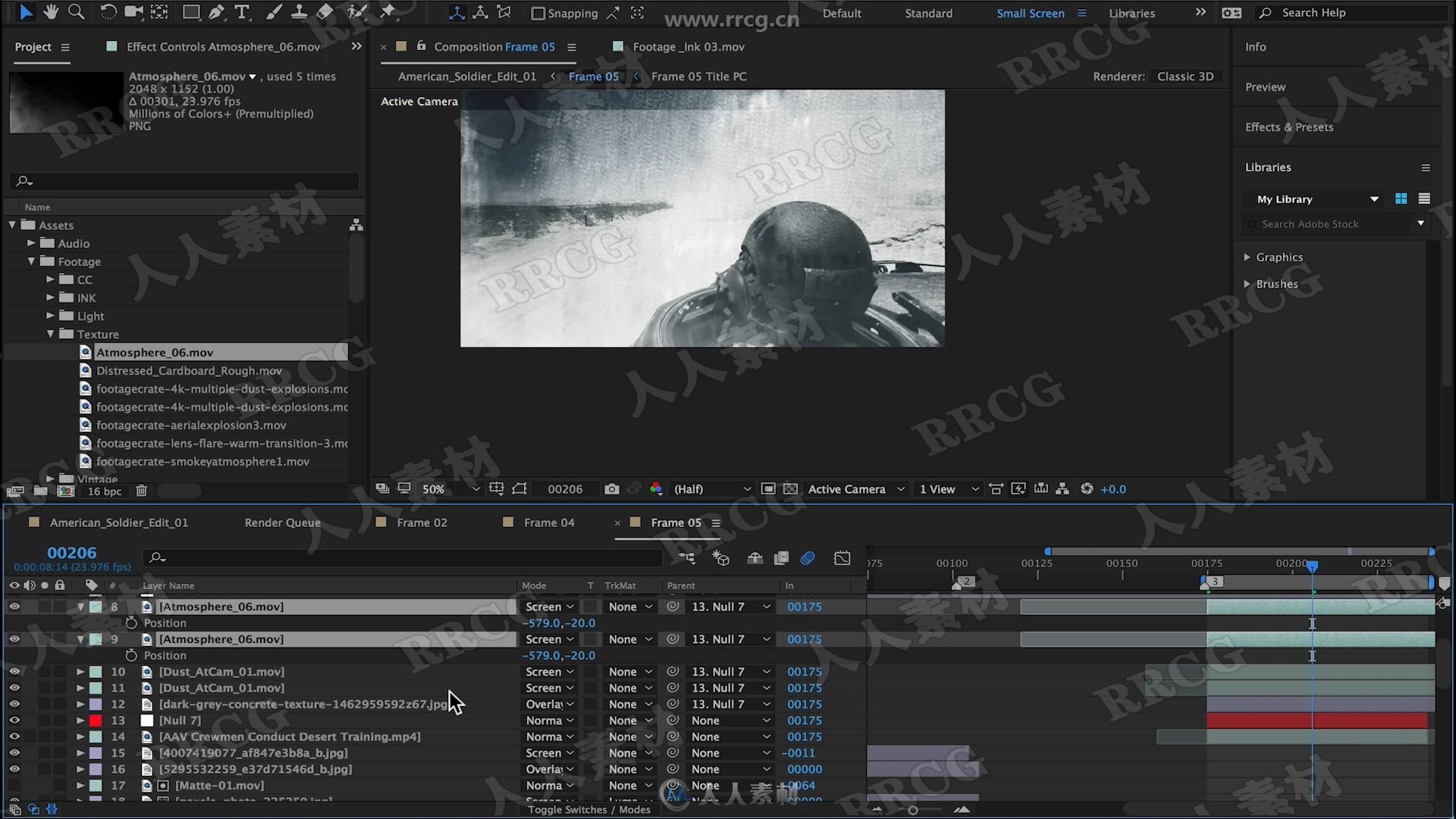This screenshot has height=819, width=1456.
Task: Click the Region of Interest icon
Action: (x=768, y=489)
